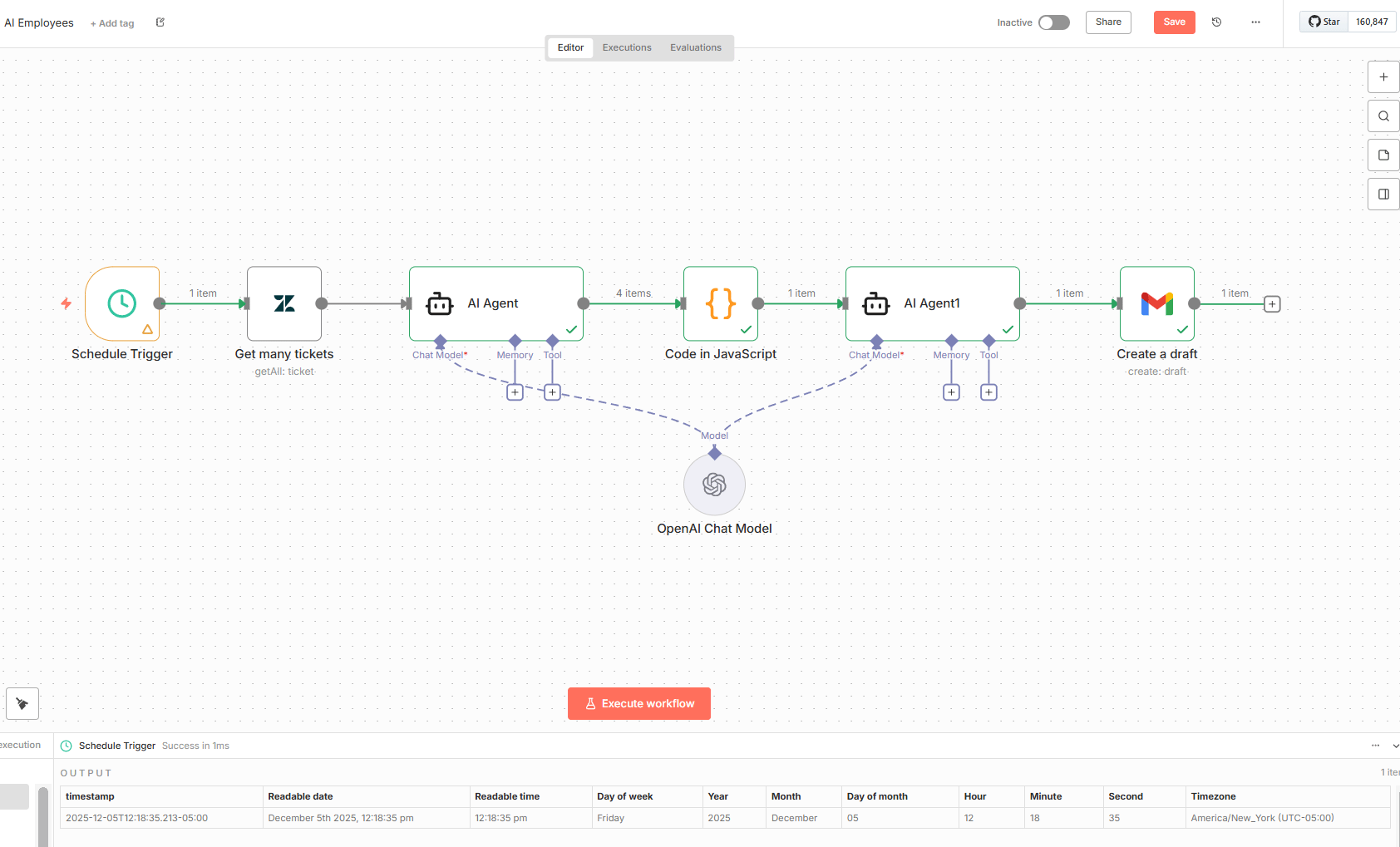The width and height of the screenshot is (1400, 847).
Task: Select the Schedule Trigger clock node
Action: click(122, 303)
